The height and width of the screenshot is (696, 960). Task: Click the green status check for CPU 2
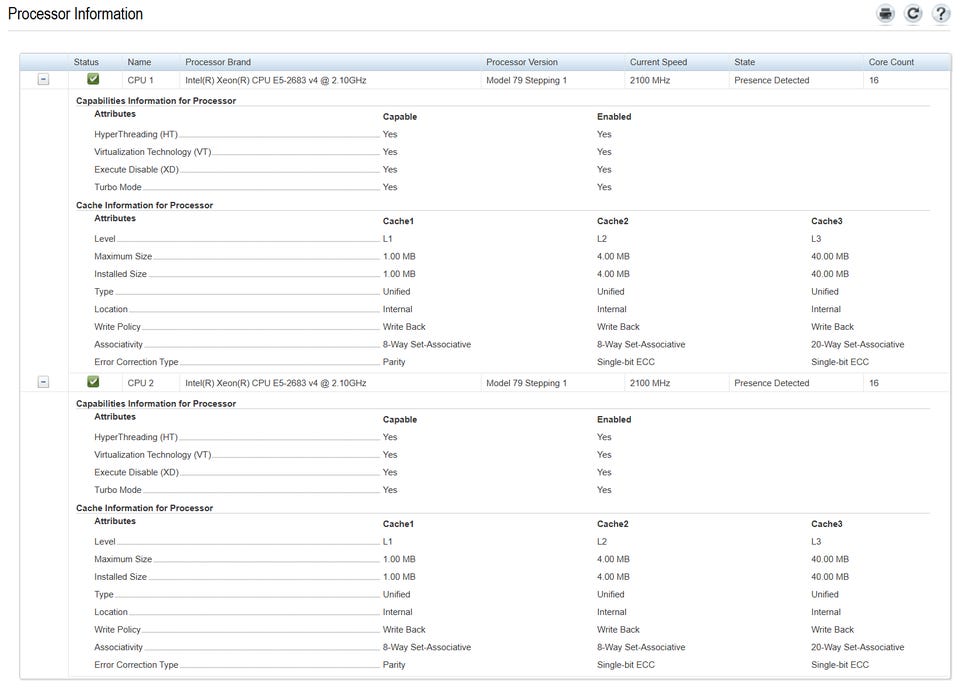coord(93,382)
